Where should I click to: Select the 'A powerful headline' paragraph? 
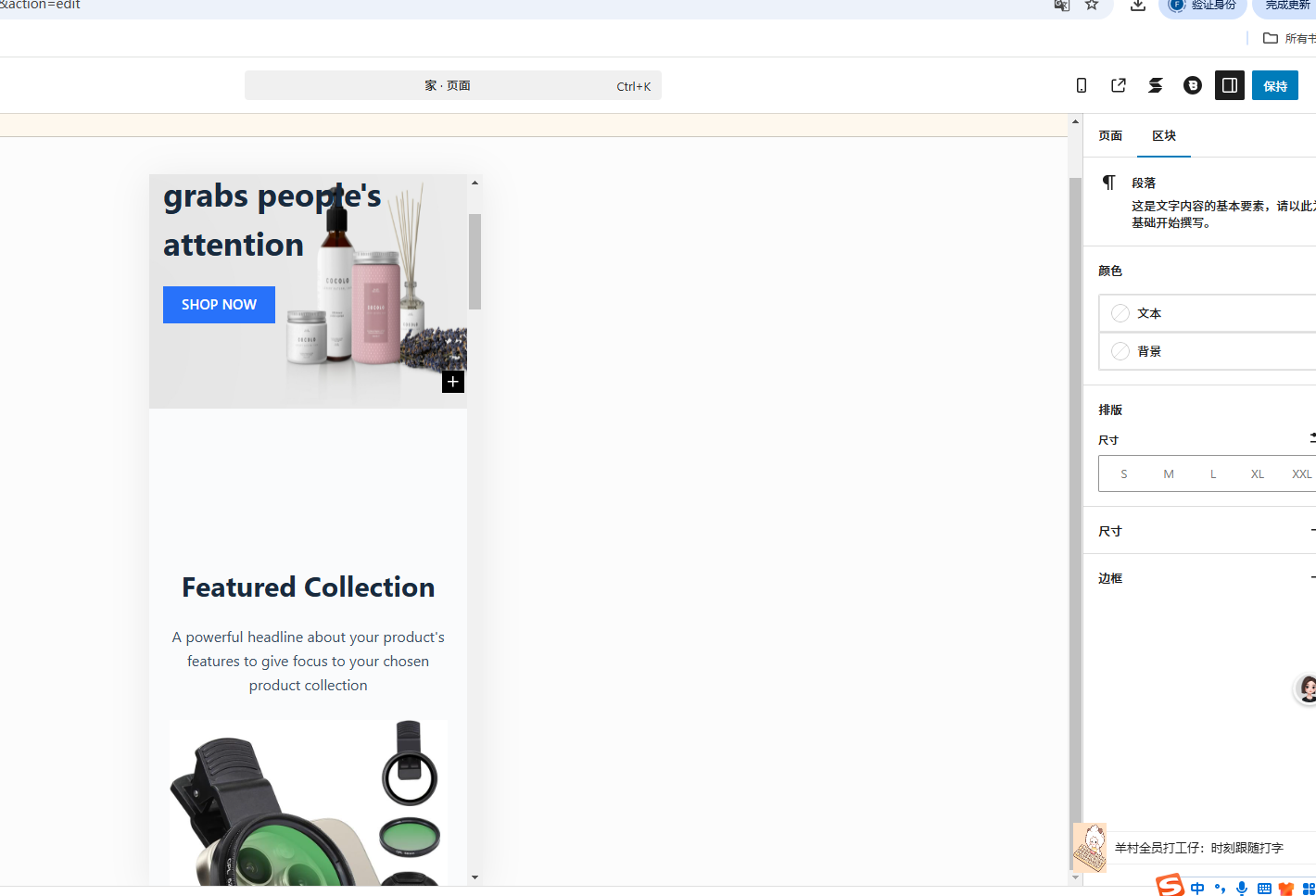point(309,662)
